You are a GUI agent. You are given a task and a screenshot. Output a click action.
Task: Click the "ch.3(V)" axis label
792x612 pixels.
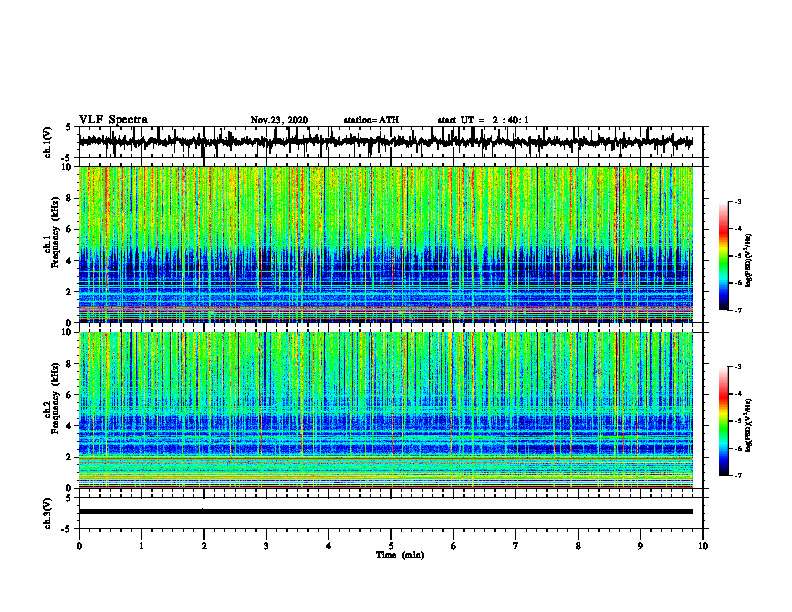48,514
